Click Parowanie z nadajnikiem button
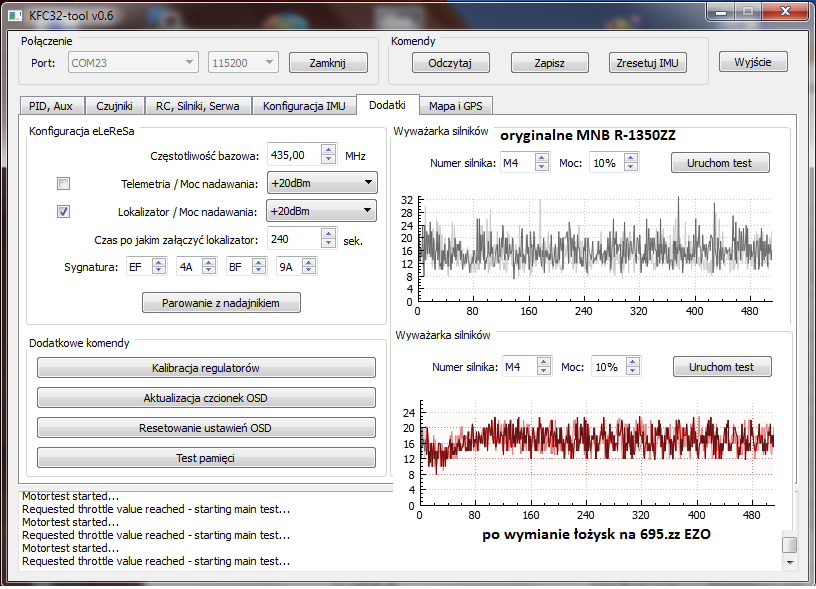 tap(221, 302)
